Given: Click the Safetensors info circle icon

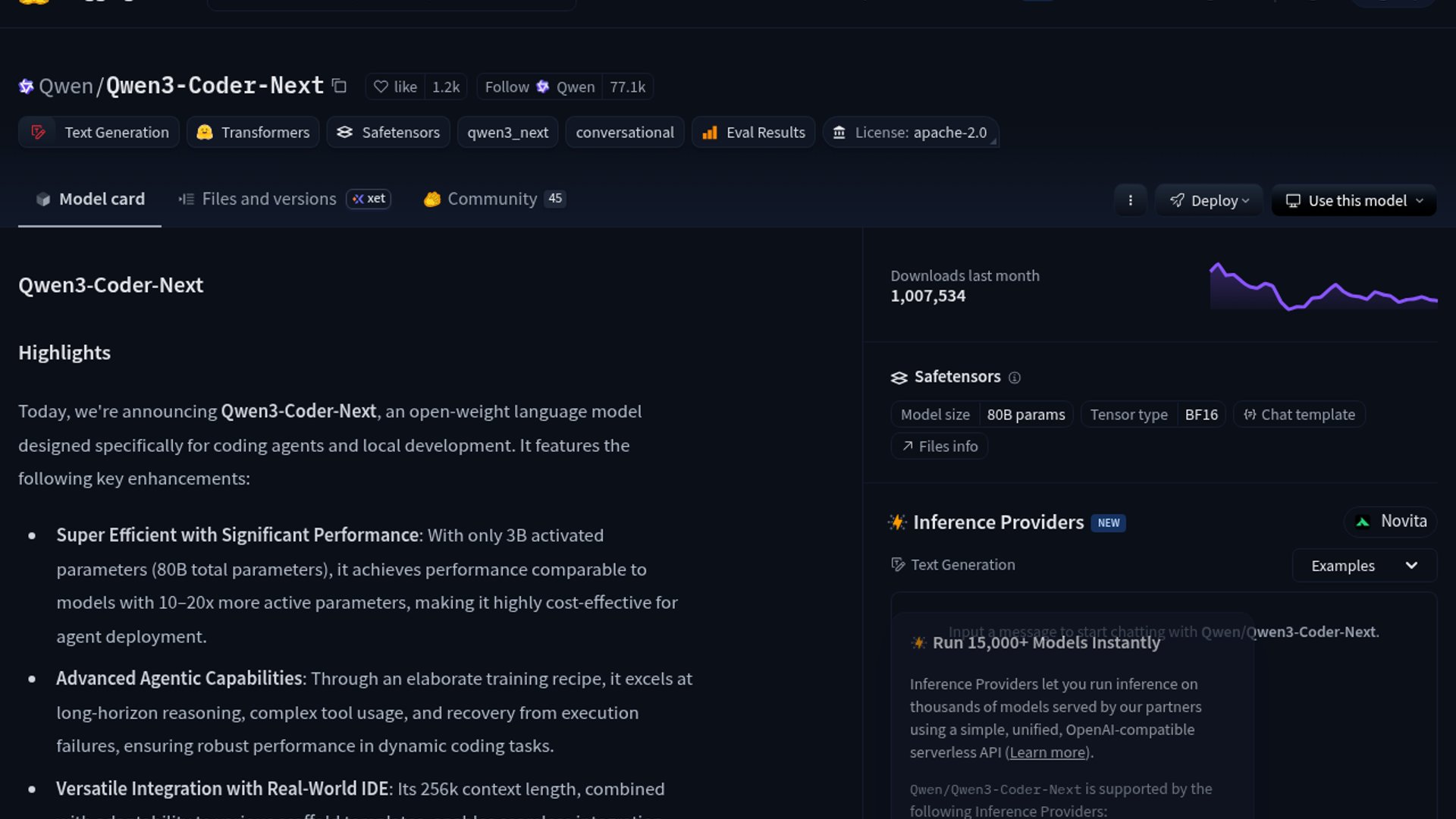Looking at the screenshot, I should (x=1014, y=378).
